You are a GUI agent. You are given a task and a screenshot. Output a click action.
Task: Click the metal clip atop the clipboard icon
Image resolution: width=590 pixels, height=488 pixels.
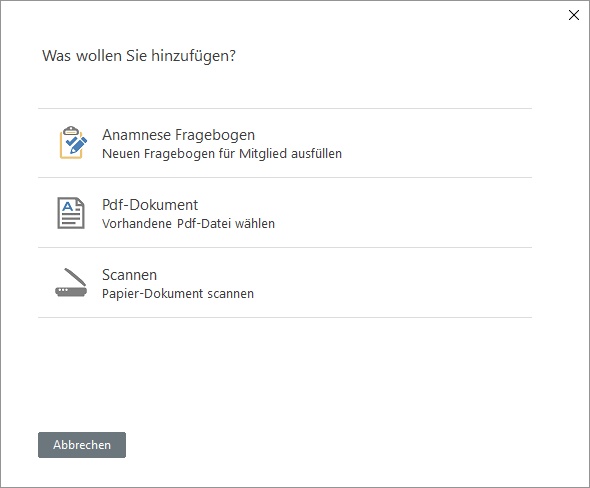click(71, 131)
